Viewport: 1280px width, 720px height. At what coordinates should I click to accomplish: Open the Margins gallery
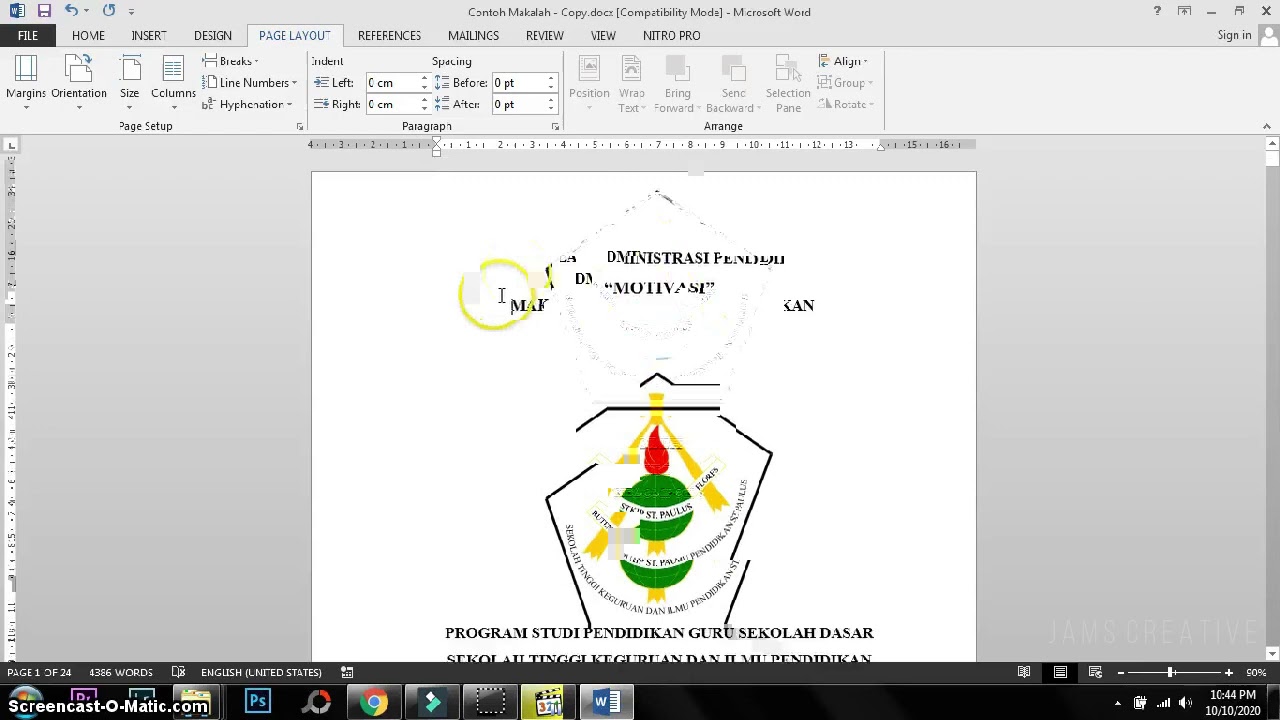tap(26, 83)
